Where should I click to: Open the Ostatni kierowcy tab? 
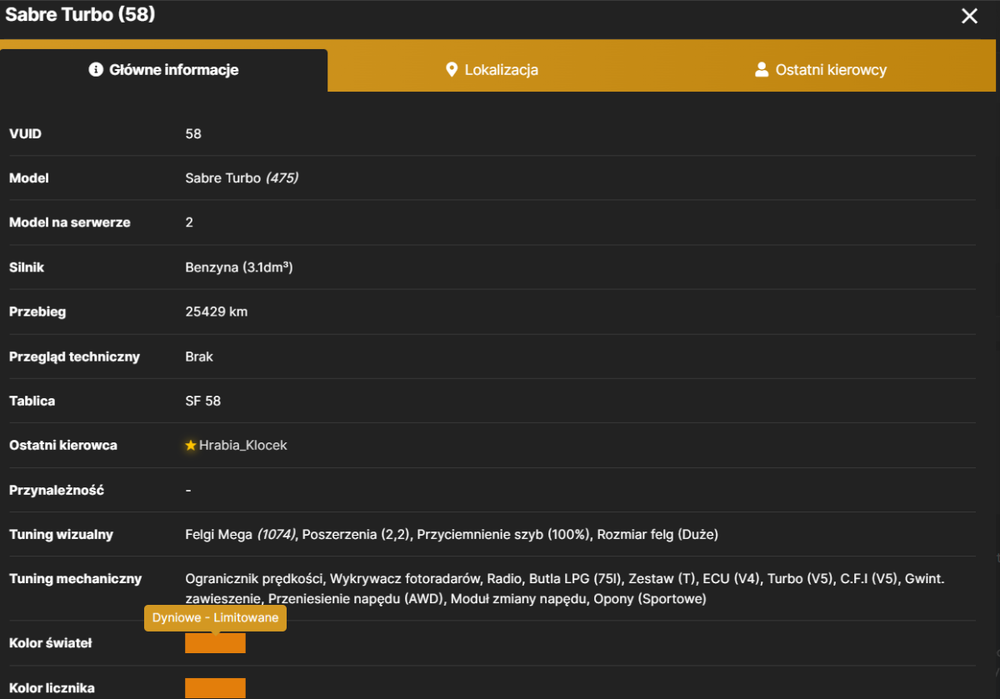(821, 70)
